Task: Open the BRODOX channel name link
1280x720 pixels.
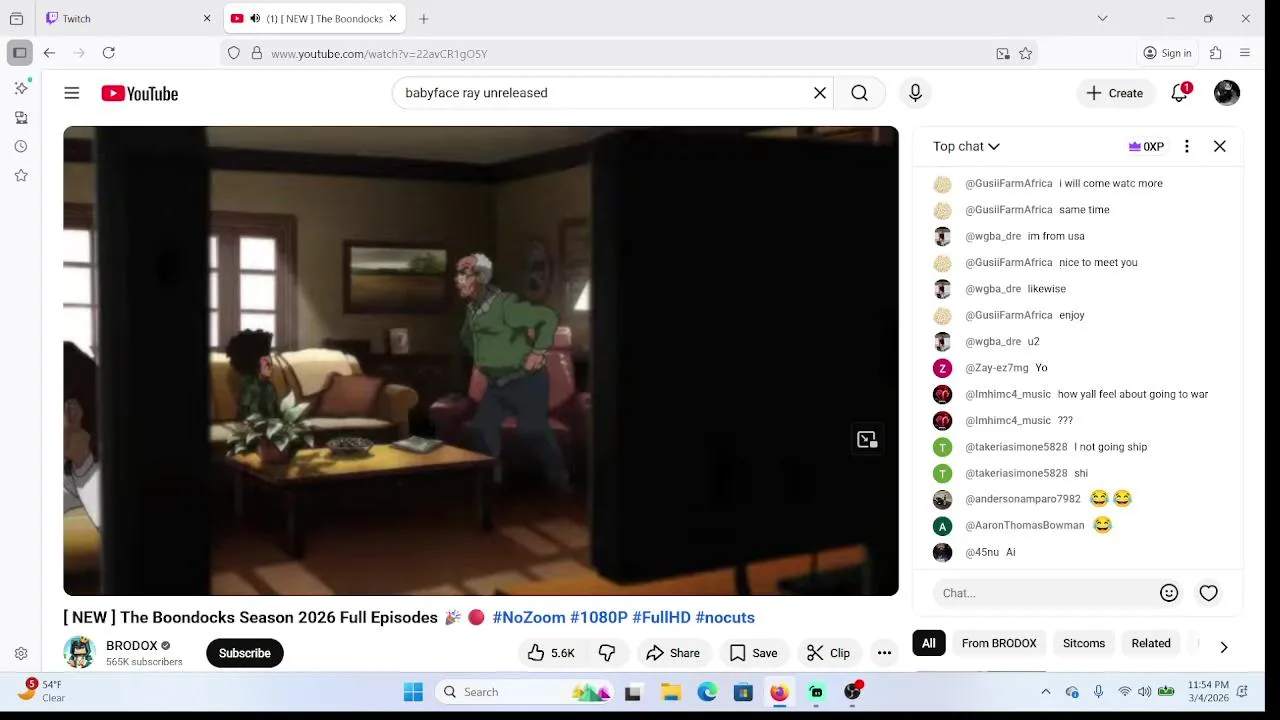Action: [x=132, y=645]
